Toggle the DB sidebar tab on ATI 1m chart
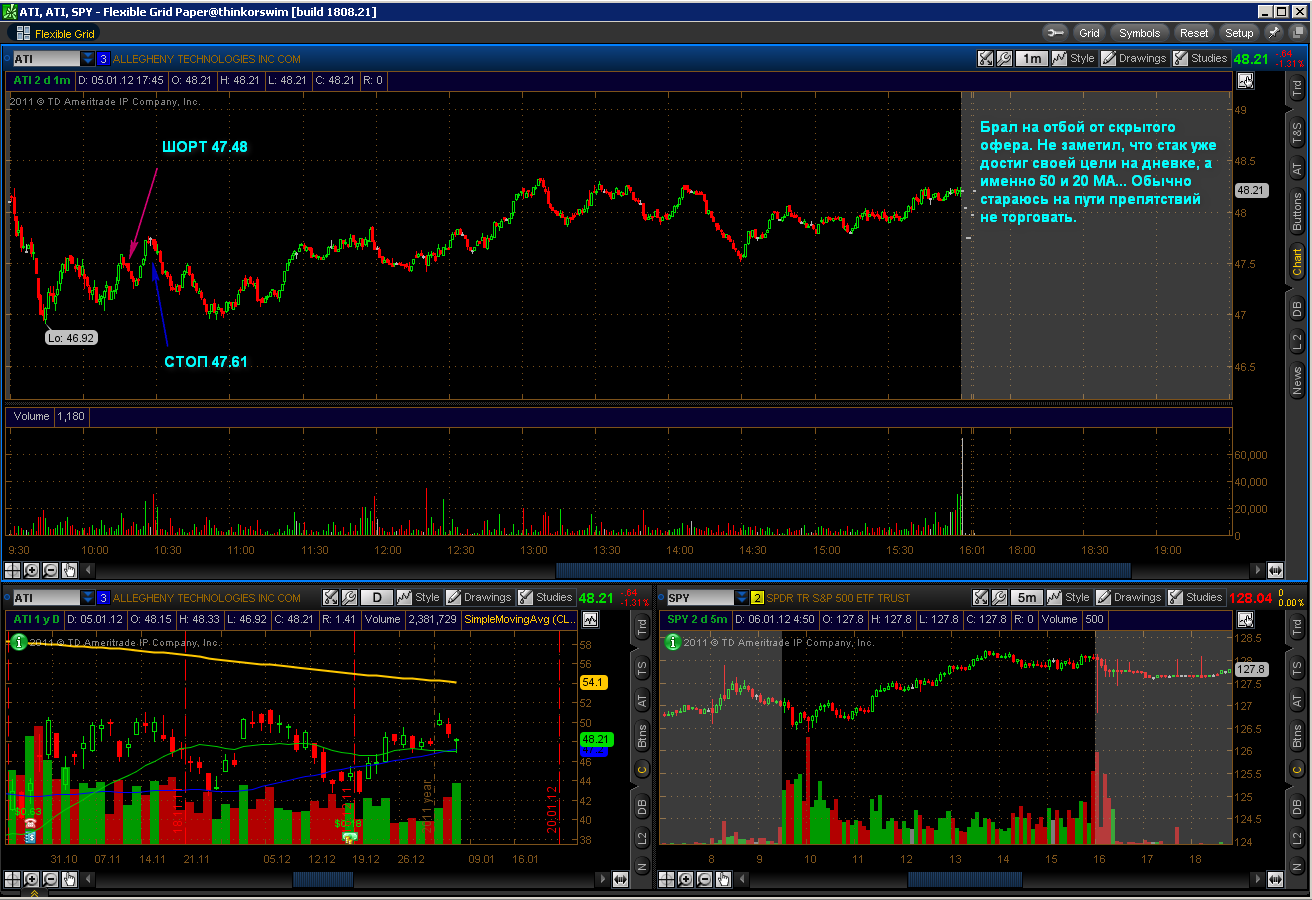Viewport: 1312px width, 900px height. point(1297,310)
